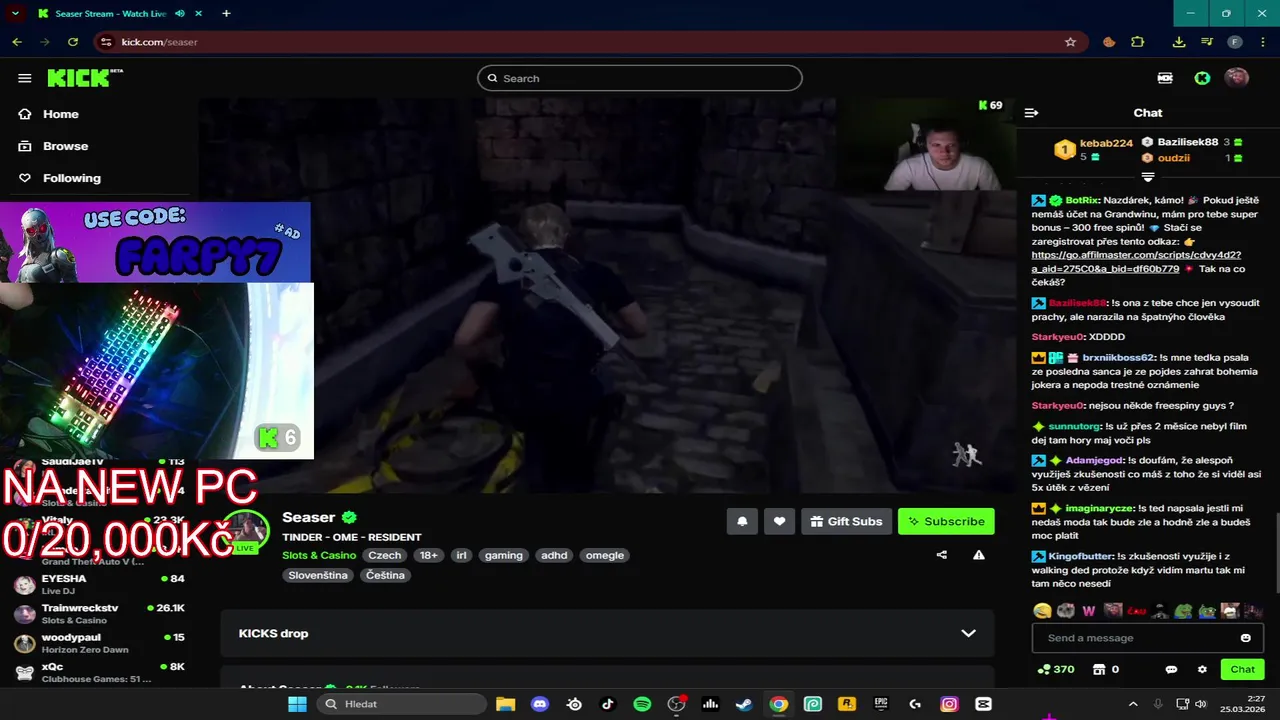
Task: Bookmark this page with star icon
Action: pos(1070,42)
